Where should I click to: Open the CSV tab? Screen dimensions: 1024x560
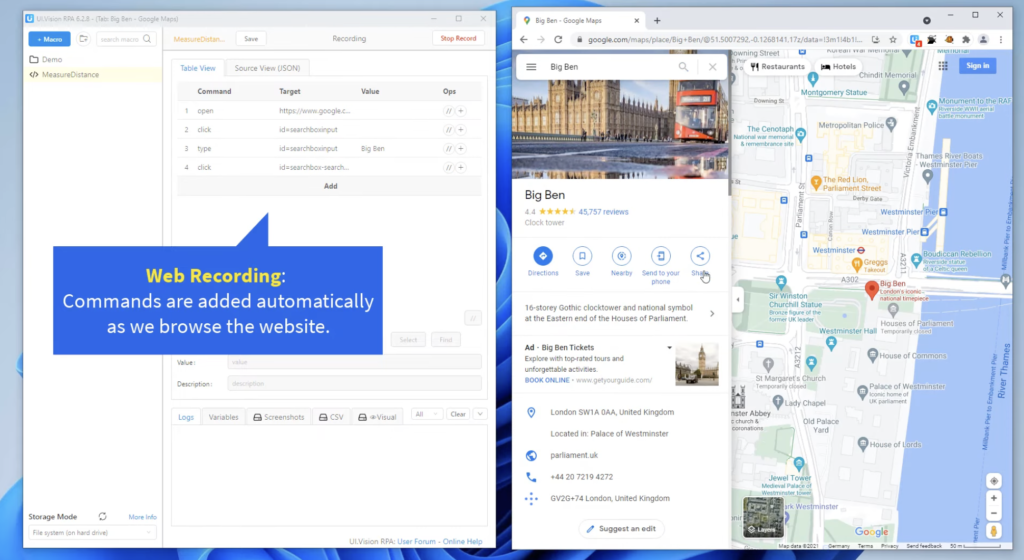(x=331, y=416)
